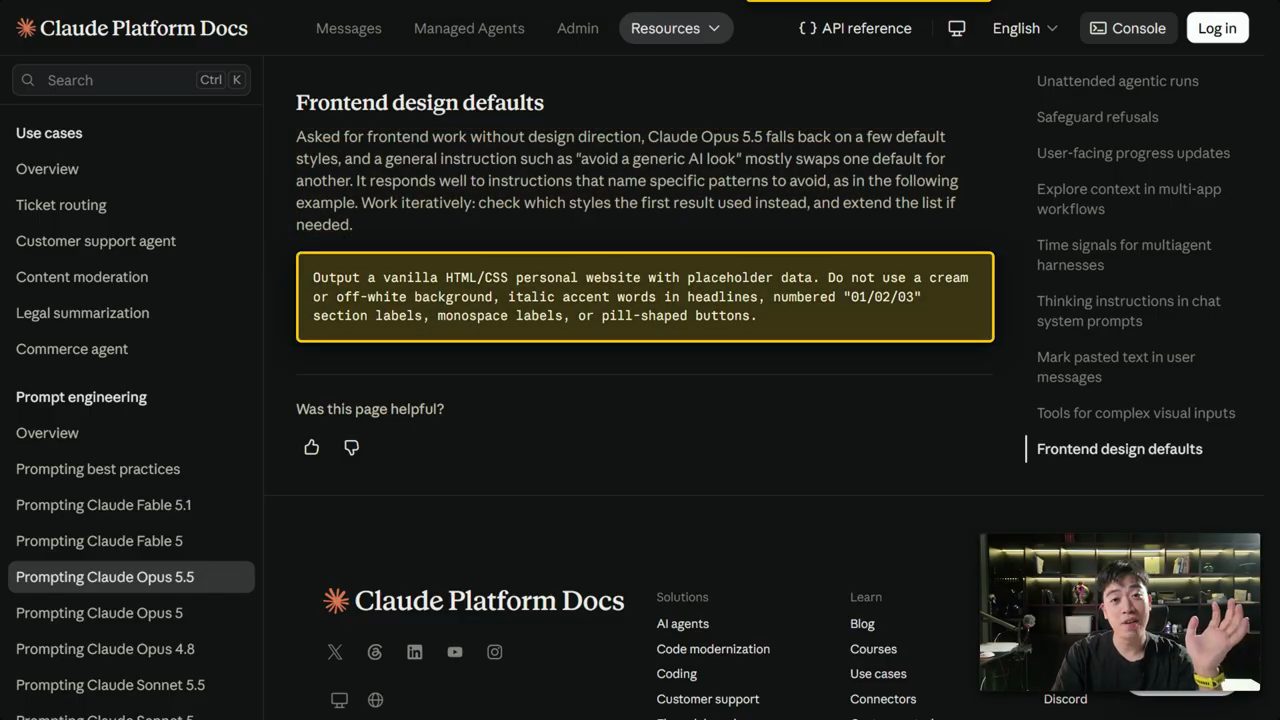The width and height of the screenshot is (1280, 720).
Task: Jump to Tools for complex visual inputs
Action: click(x=1136, y=413)
